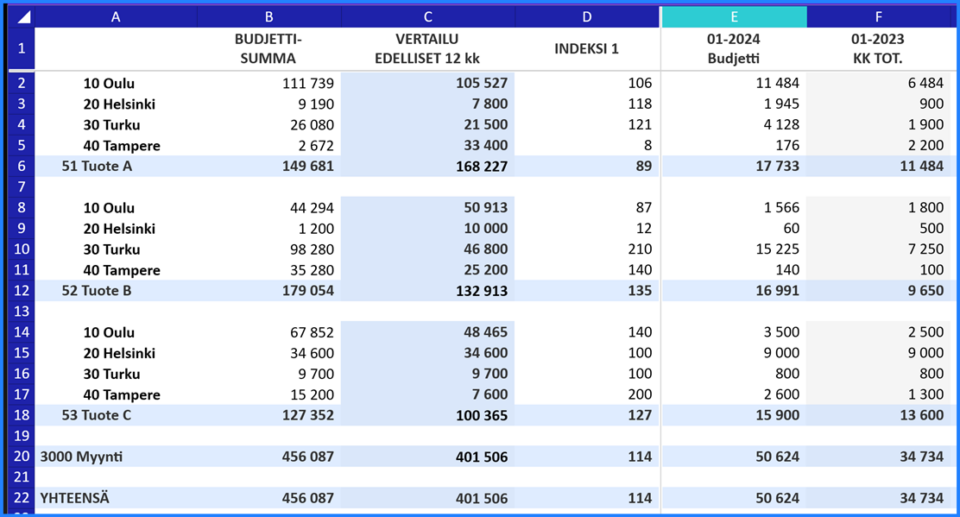Click the select-all corner triangle
960x517 pixels.
[22, 17]
